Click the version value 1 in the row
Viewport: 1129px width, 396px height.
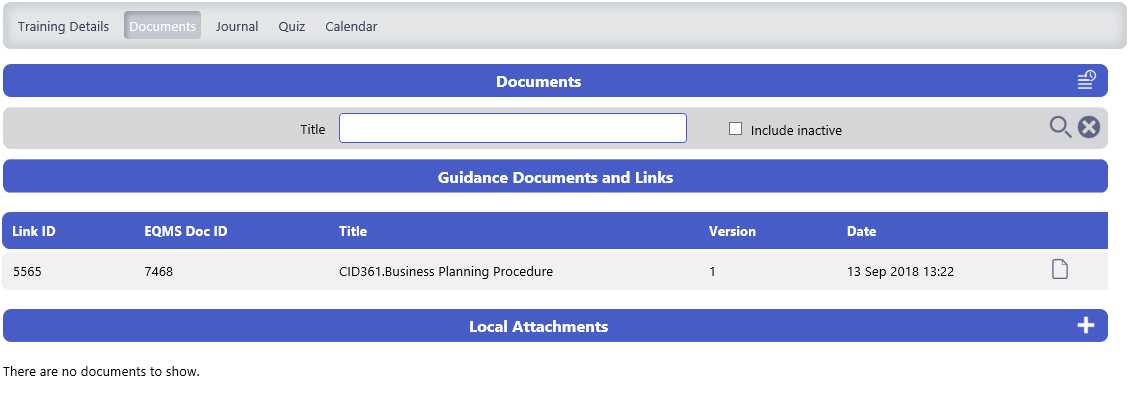(712, 271)
